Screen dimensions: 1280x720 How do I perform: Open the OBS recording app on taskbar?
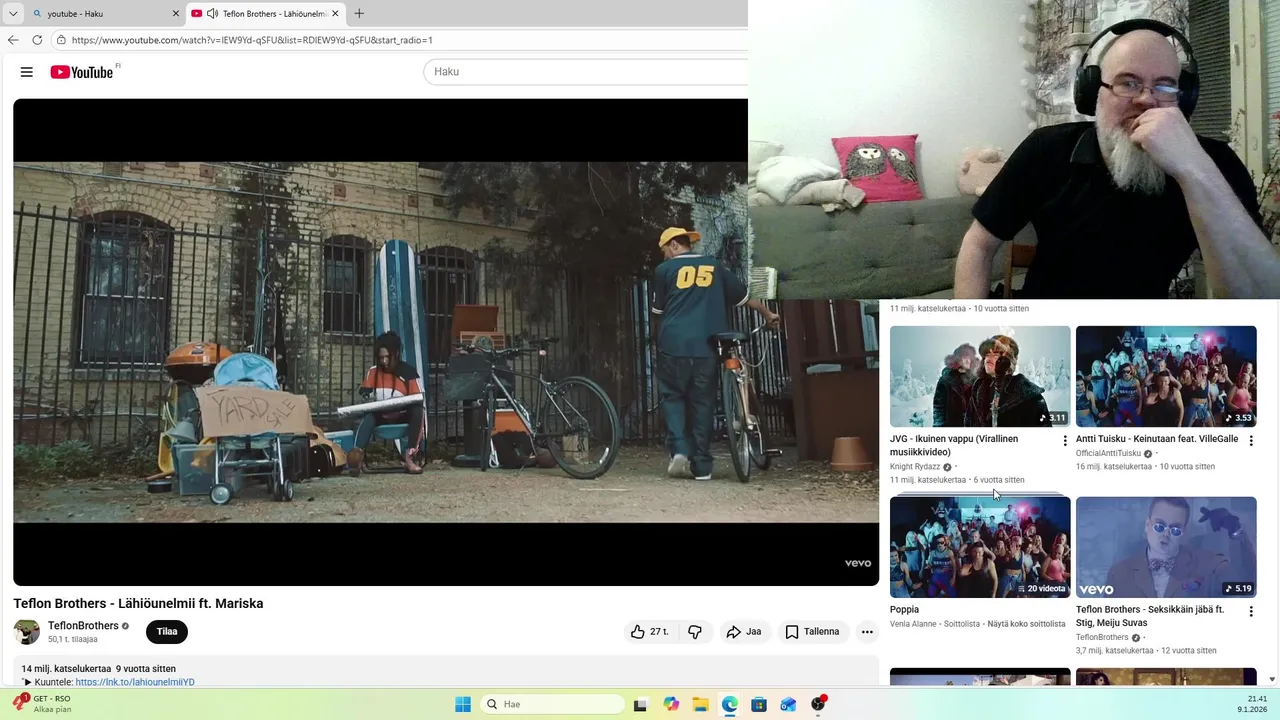[818, 704]
